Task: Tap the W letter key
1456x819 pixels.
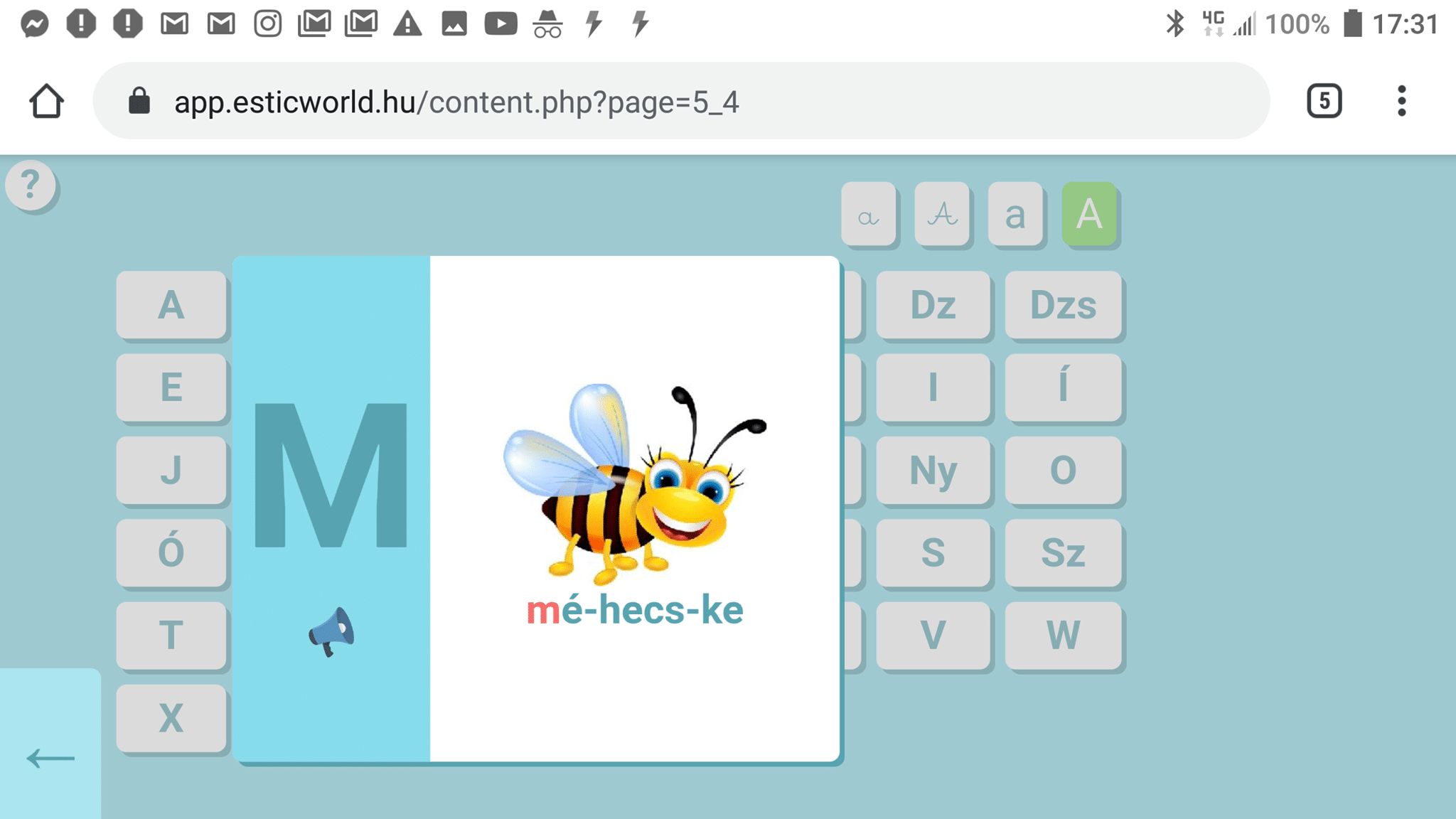Action: click(1063, 635)
